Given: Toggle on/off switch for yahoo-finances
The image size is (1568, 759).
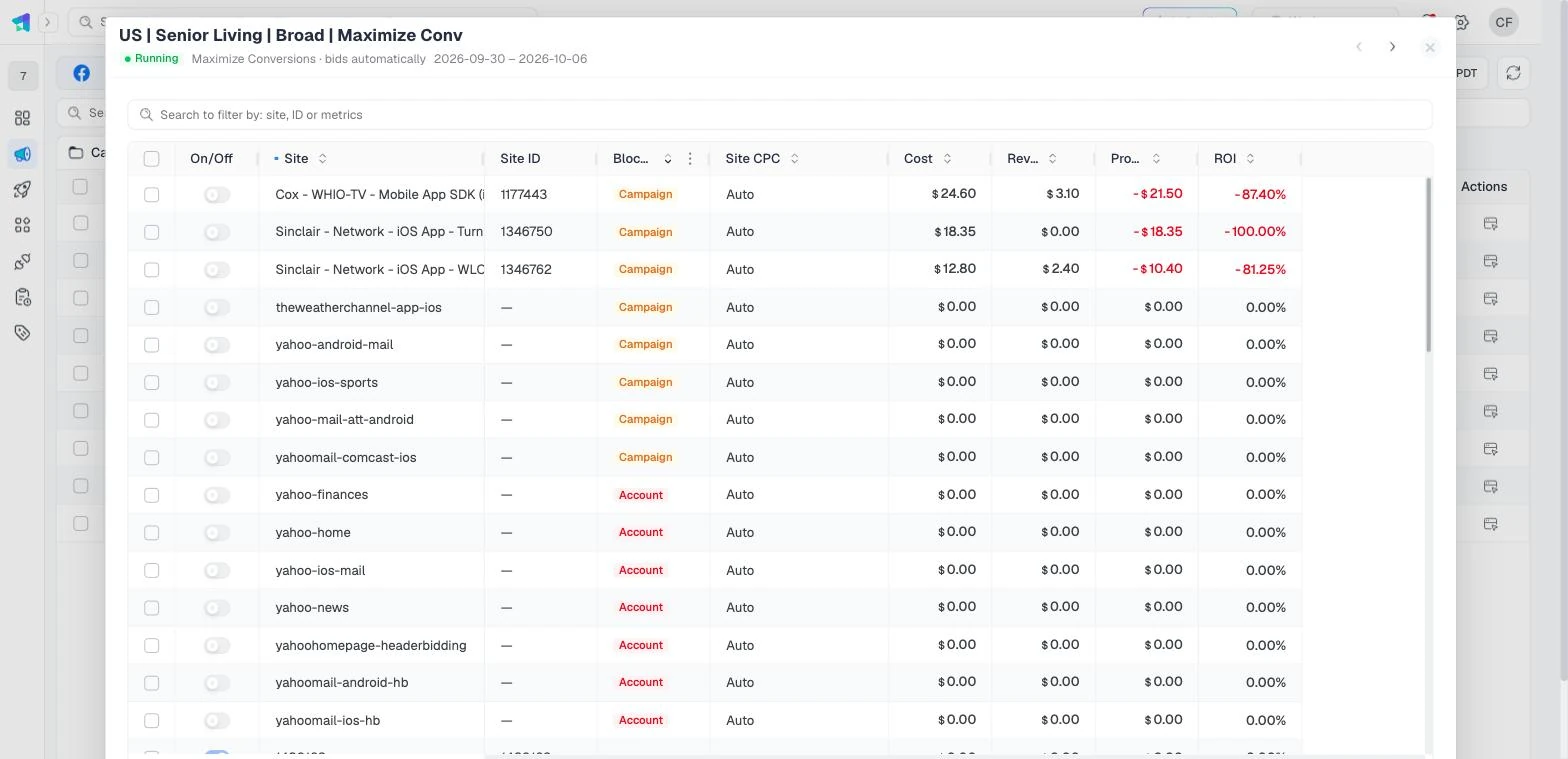Looking at the screenshot, I should click(x=216, y=495).
